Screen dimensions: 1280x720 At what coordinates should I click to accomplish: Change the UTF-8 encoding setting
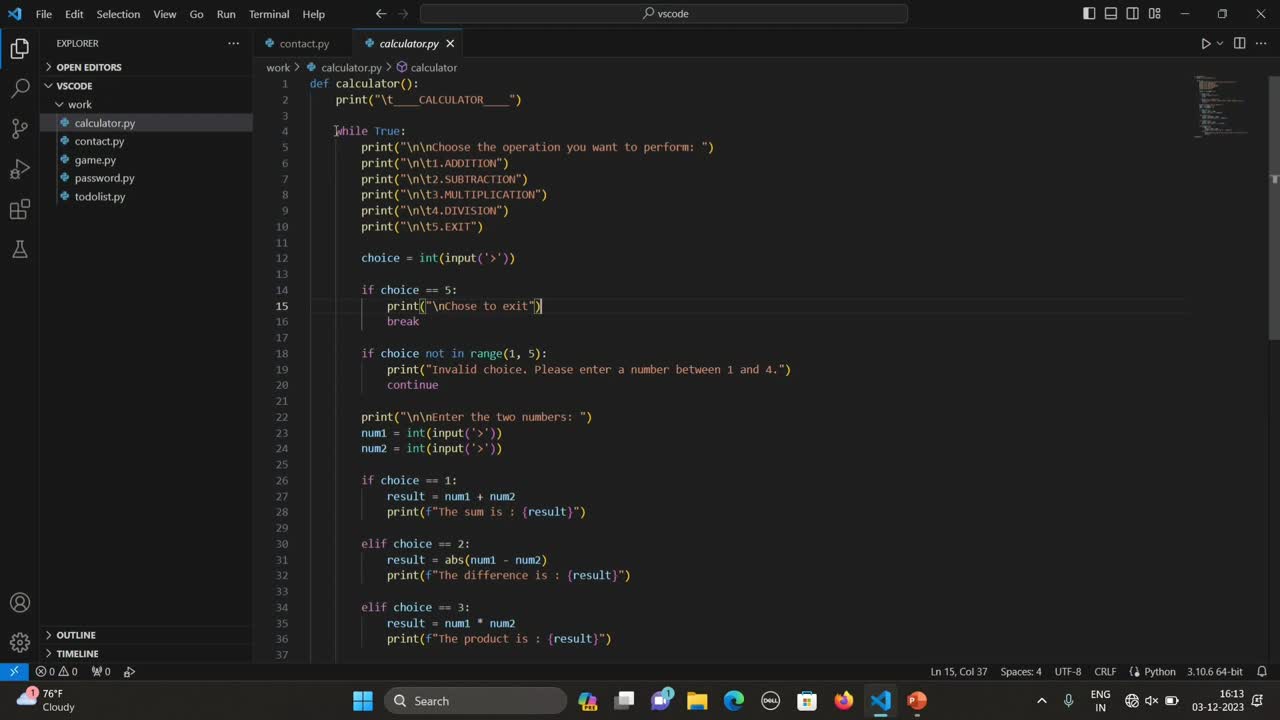1068,672
